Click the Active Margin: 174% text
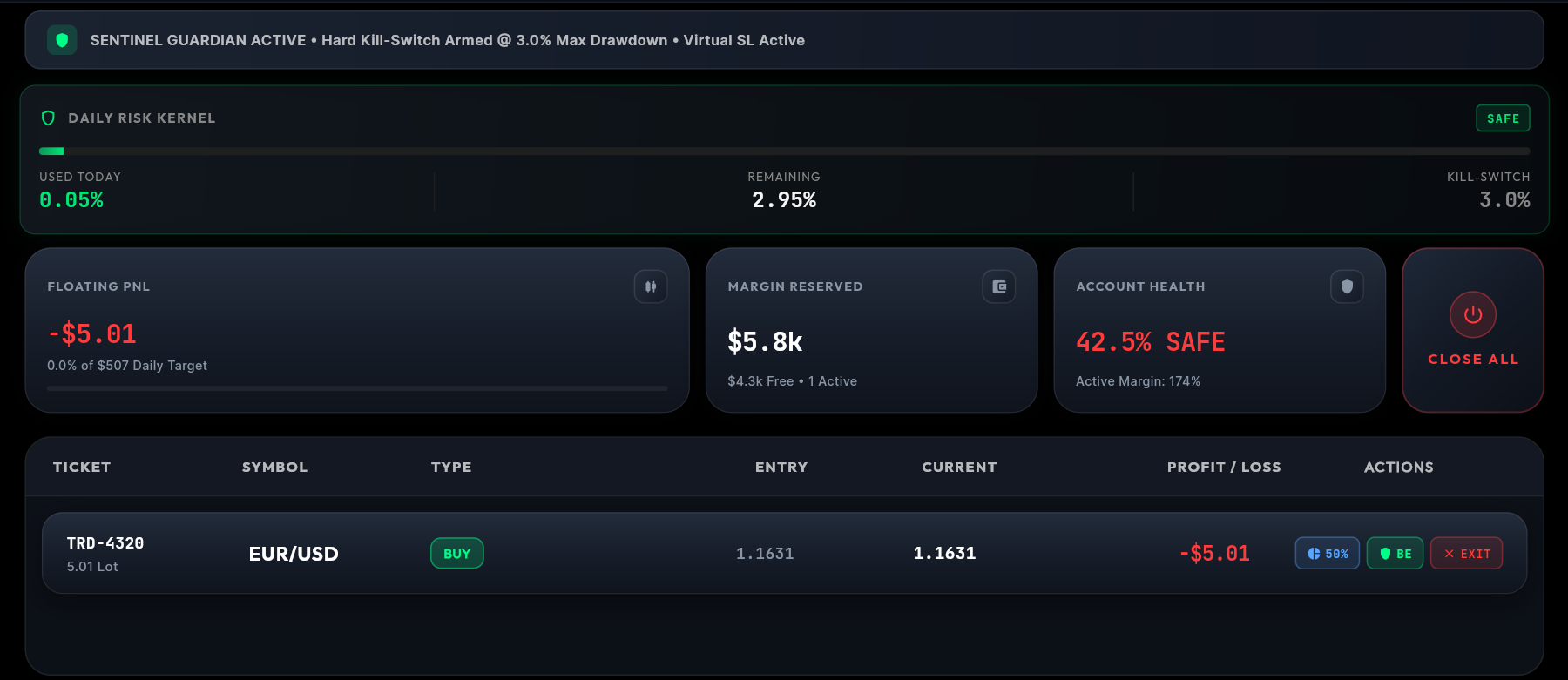 coord(1138,381)
